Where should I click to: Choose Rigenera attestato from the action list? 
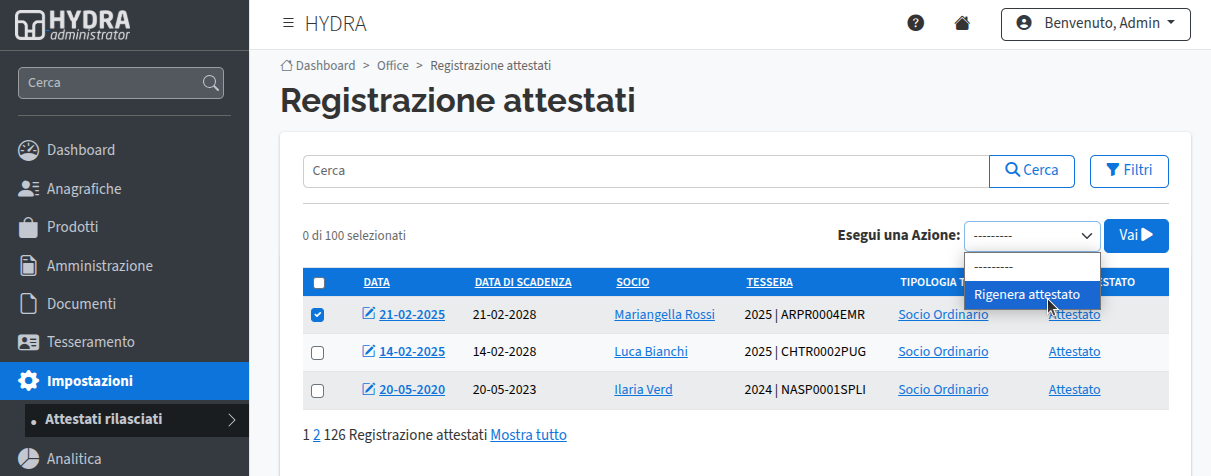[x=1032, y=295]
